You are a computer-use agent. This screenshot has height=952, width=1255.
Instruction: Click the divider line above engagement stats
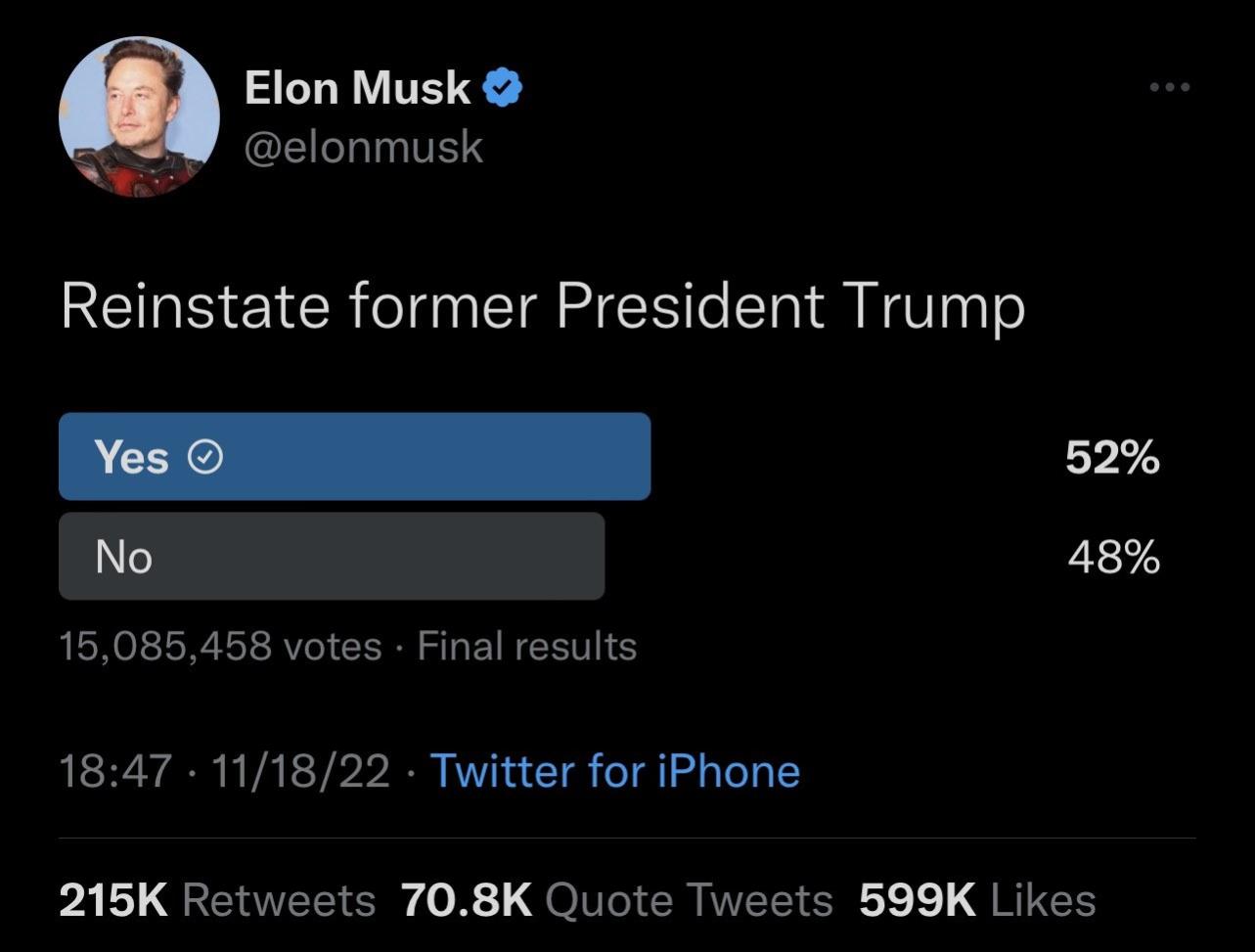[x=627, y=839]
